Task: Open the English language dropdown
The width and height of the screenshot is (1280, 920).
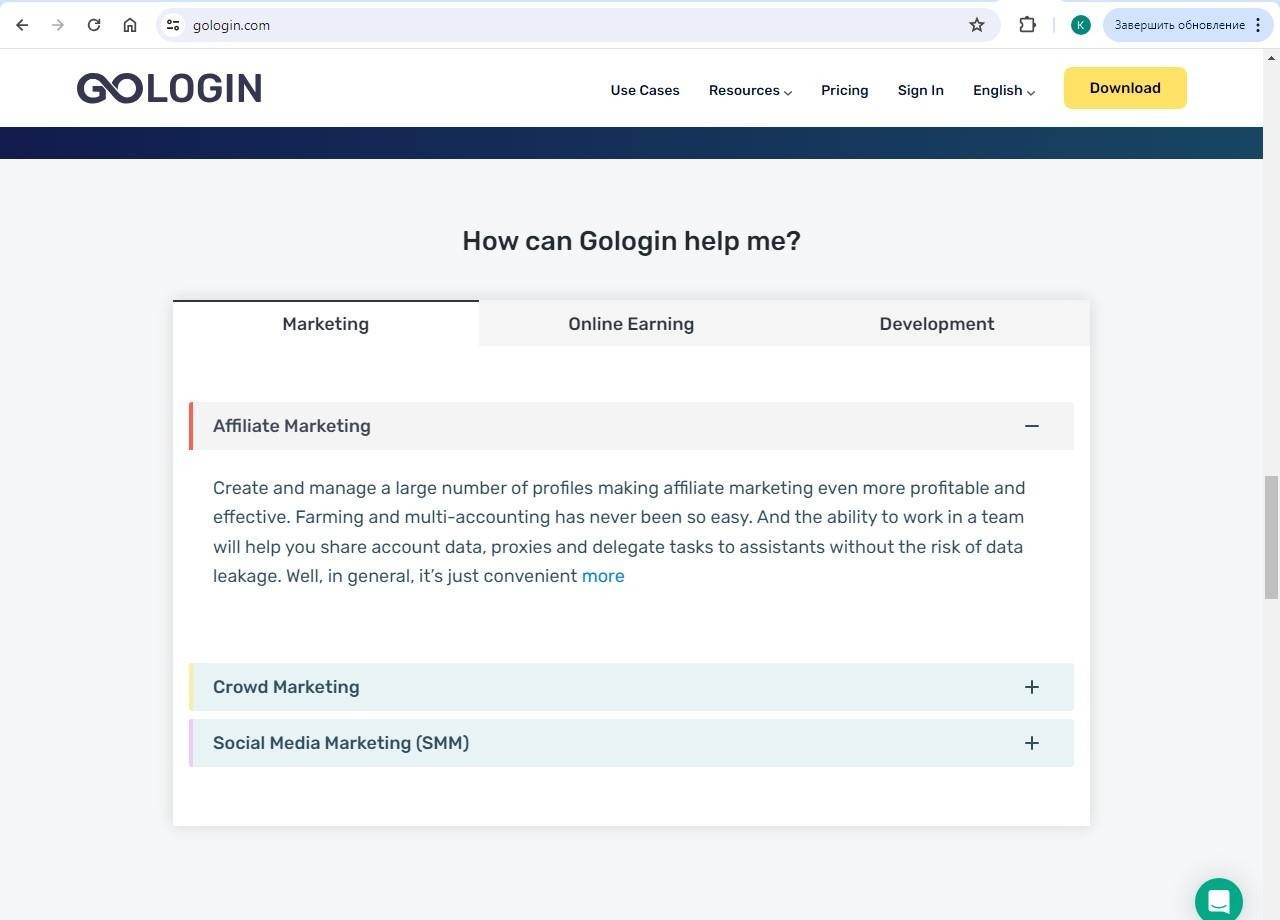Action: pyautogui.click(x=1004, y=90)
